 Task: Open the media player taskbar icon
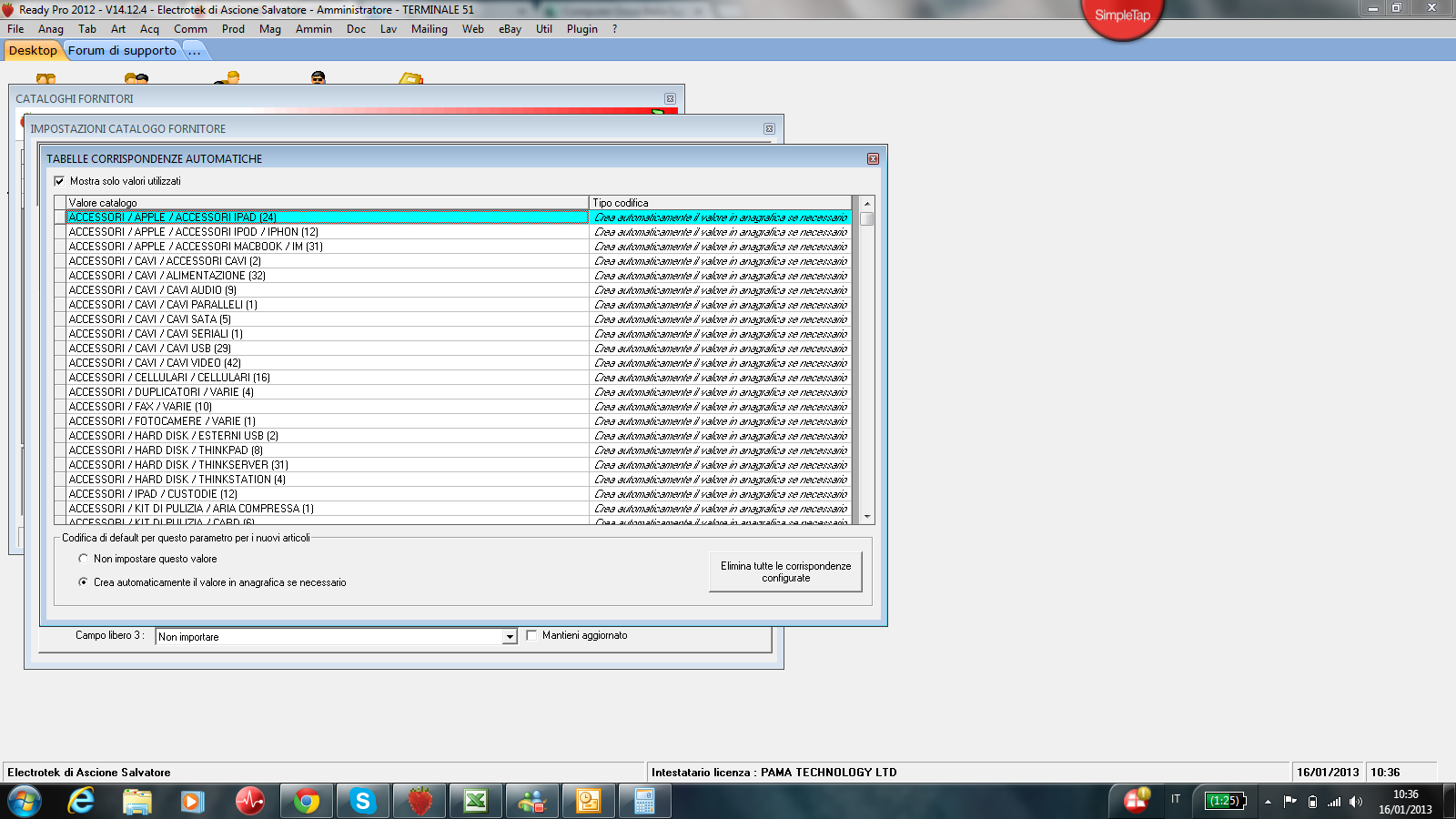(192, 802)
